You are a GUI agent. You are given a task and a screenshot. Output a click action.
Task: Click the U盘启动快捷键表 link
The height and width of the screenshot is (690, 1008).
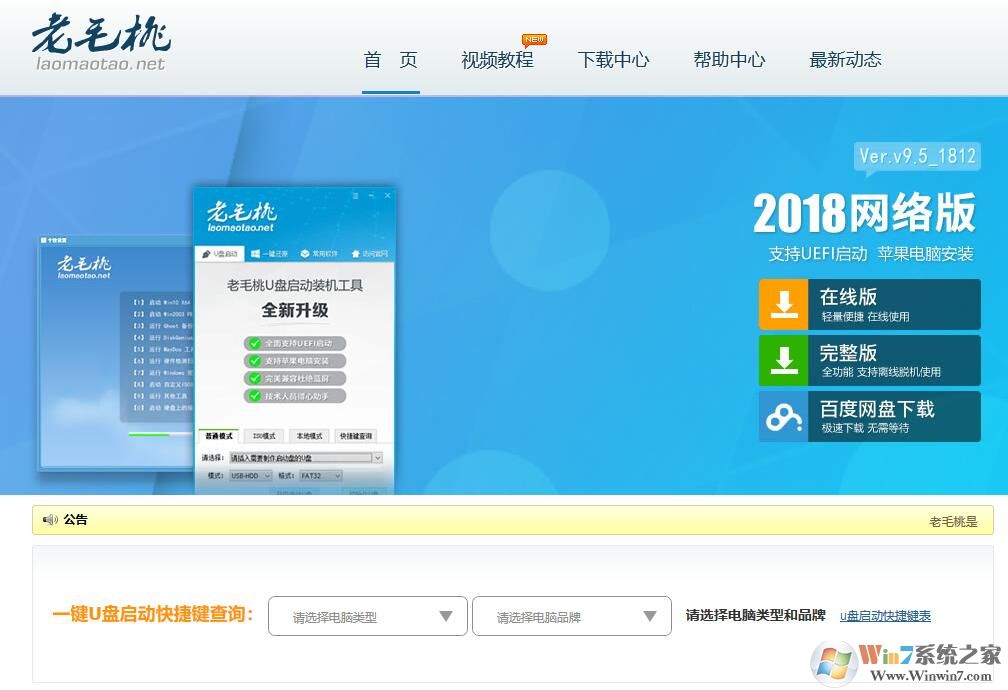[x=884, y=616]
